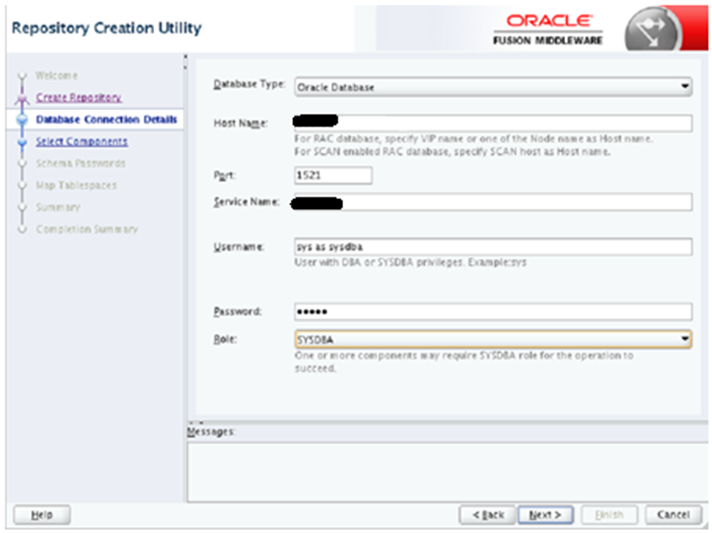Click the Port field showing 1521

pos(333,175)
